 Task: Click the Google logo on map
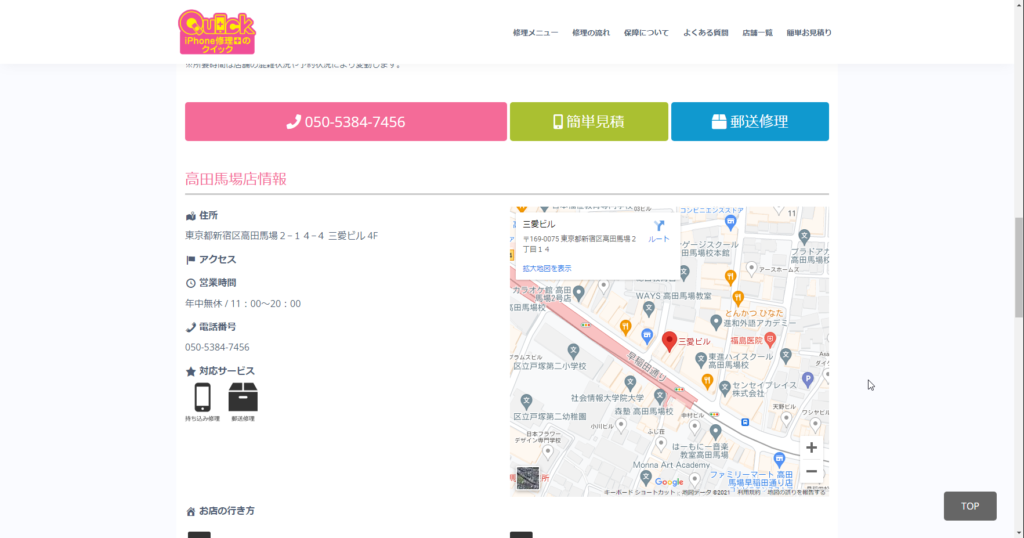669,482
